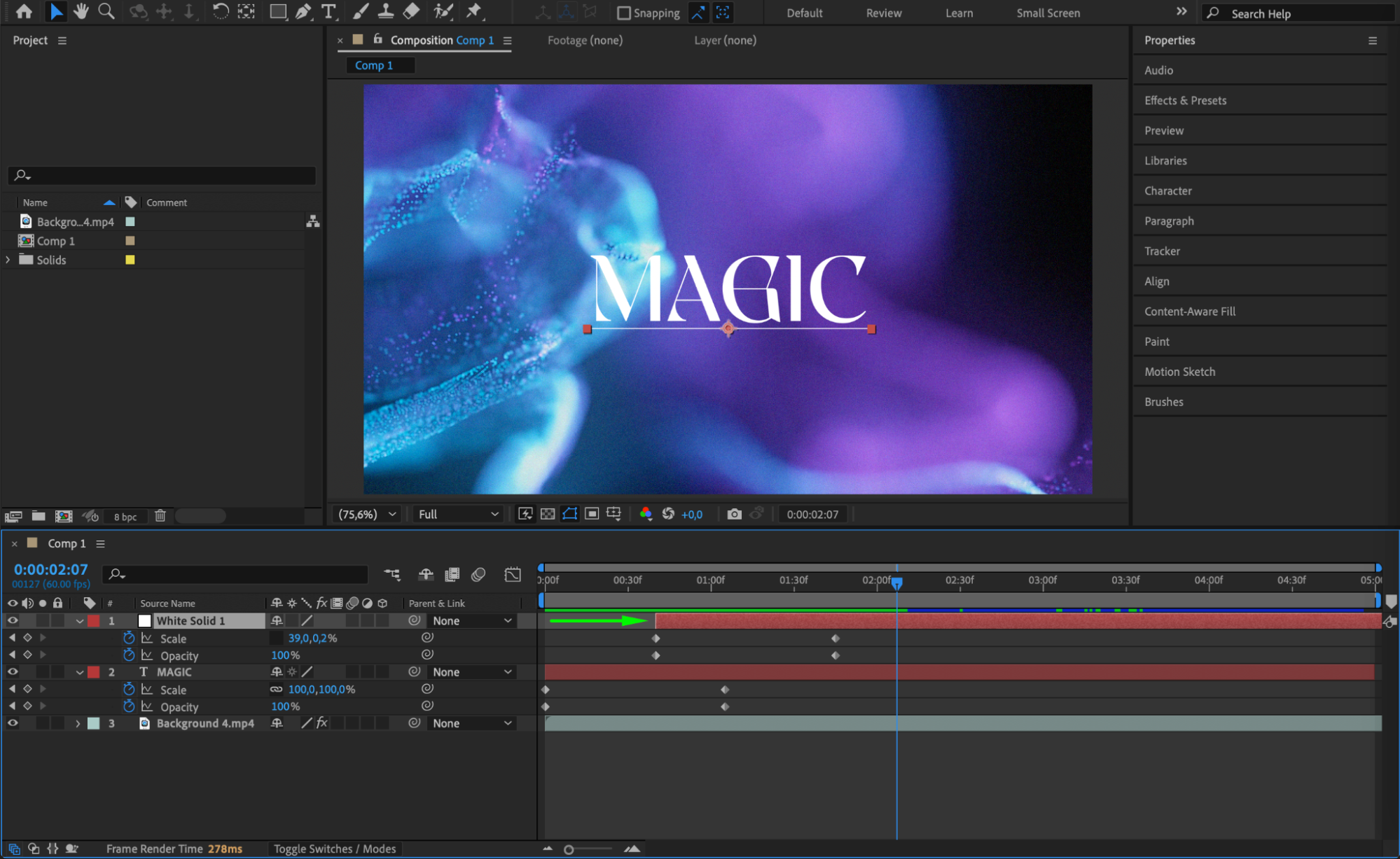Open the Footage (none) tab
Viewport: 1400px width, 859px height.
585,41
